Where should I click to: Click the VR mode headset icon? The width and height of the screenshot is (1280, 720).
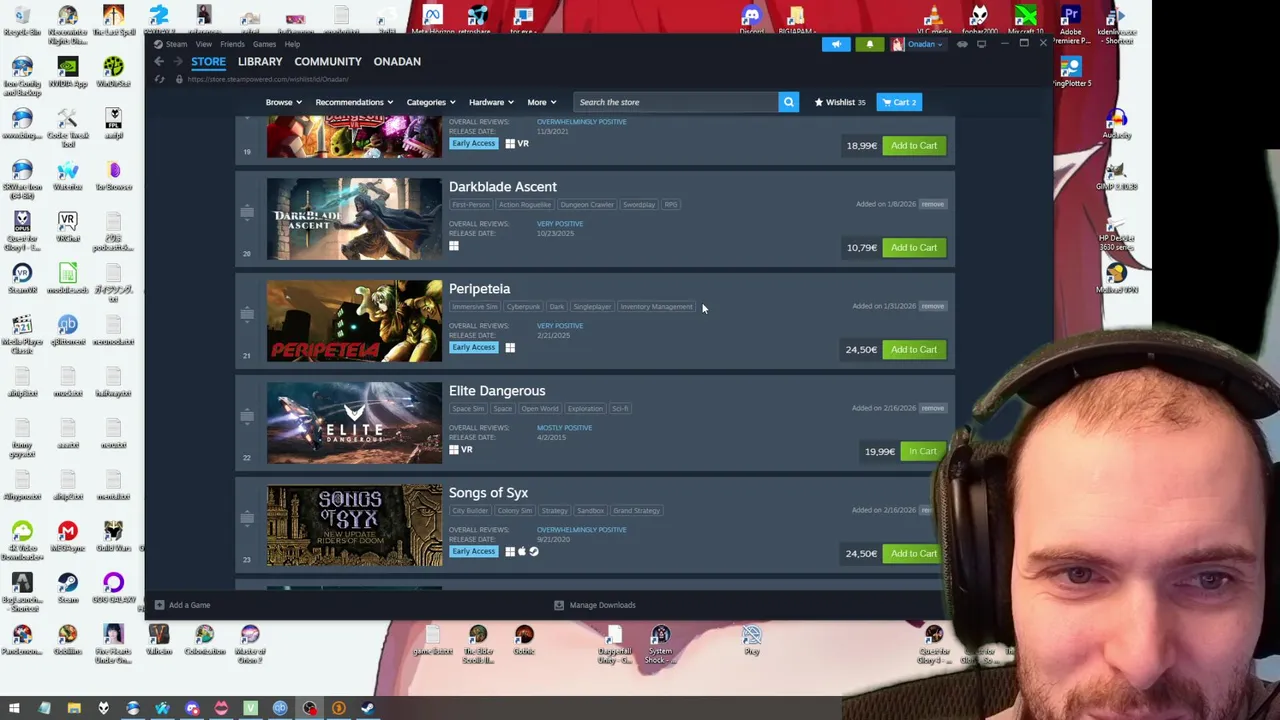(x=962, y=44)
